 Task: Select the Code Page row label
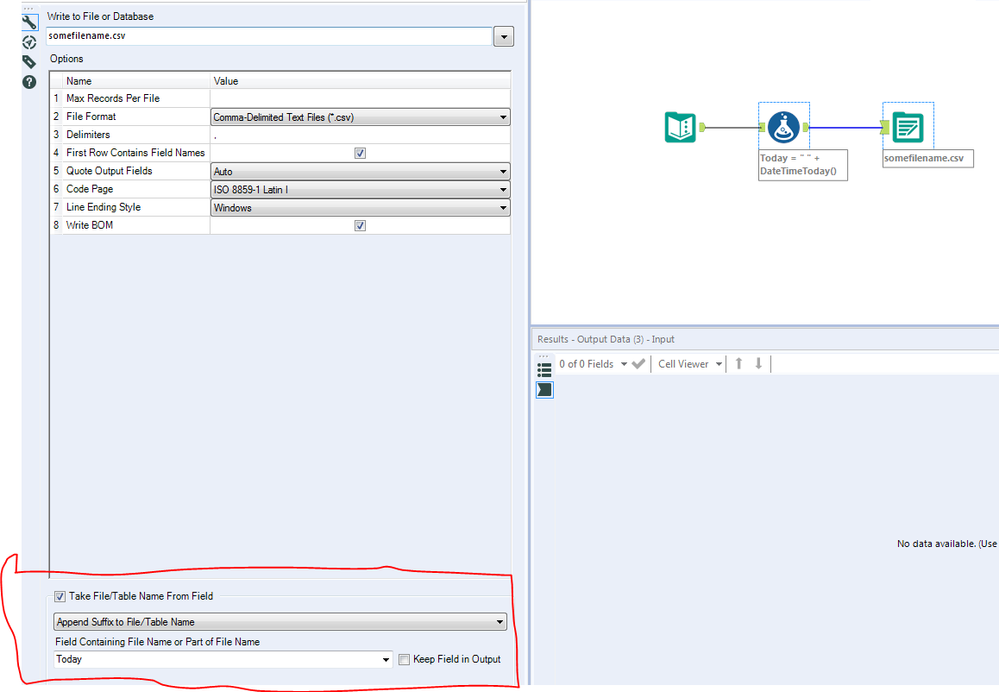coord(90,189)
